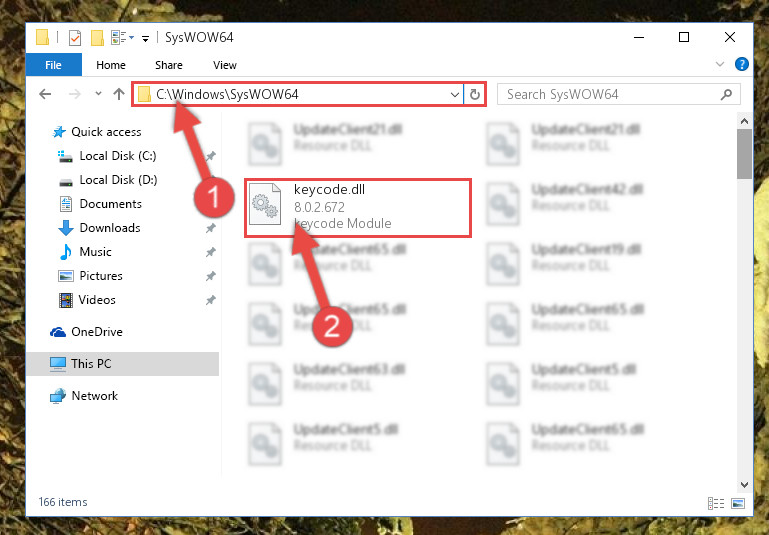769x535 pixels.
Task: Open the View ribbon tab
Action: pyautogui.click(x=225, y=65)
